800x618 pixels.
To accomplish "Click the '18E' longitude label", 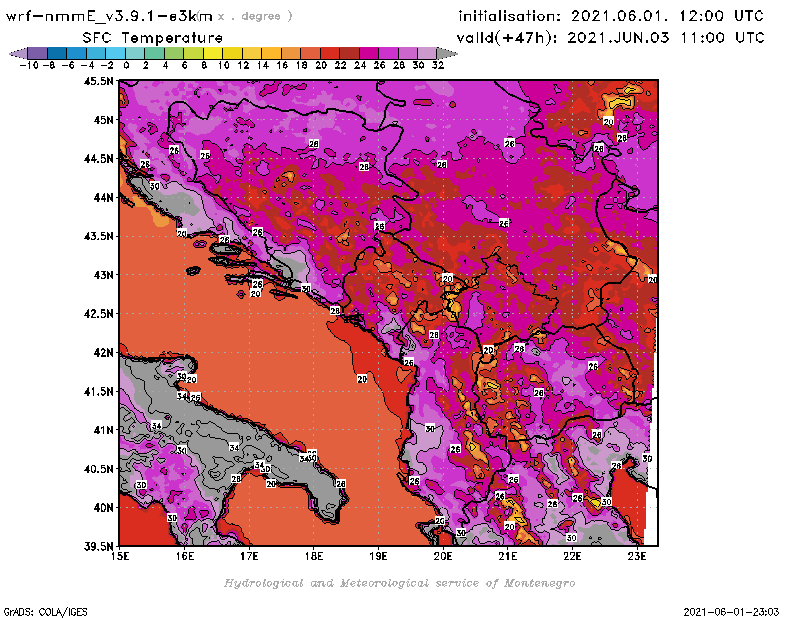I will pyautogui.click(x=314, y=556).
